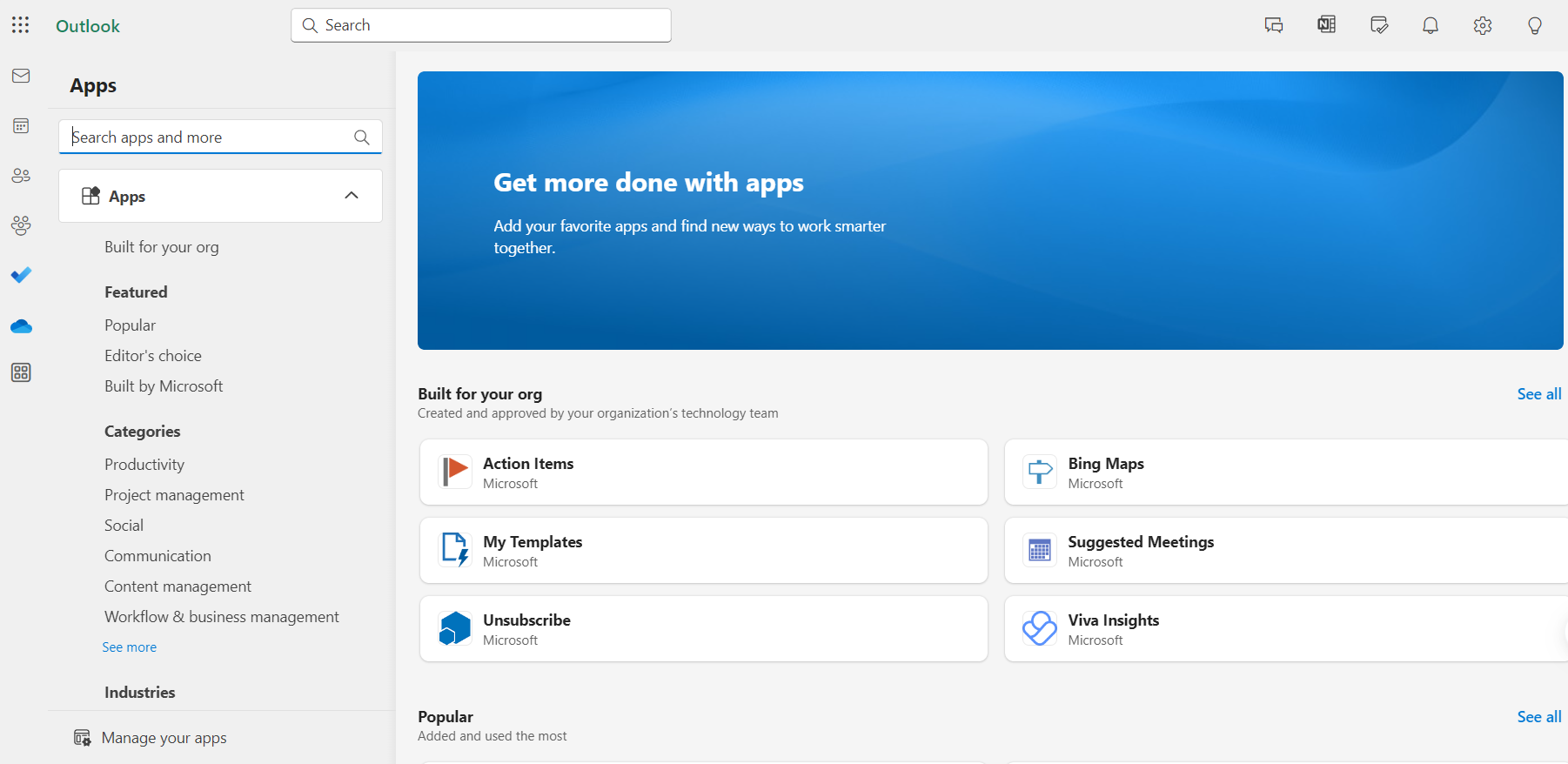Click the Action Items flag icon

tap(455, 472)
